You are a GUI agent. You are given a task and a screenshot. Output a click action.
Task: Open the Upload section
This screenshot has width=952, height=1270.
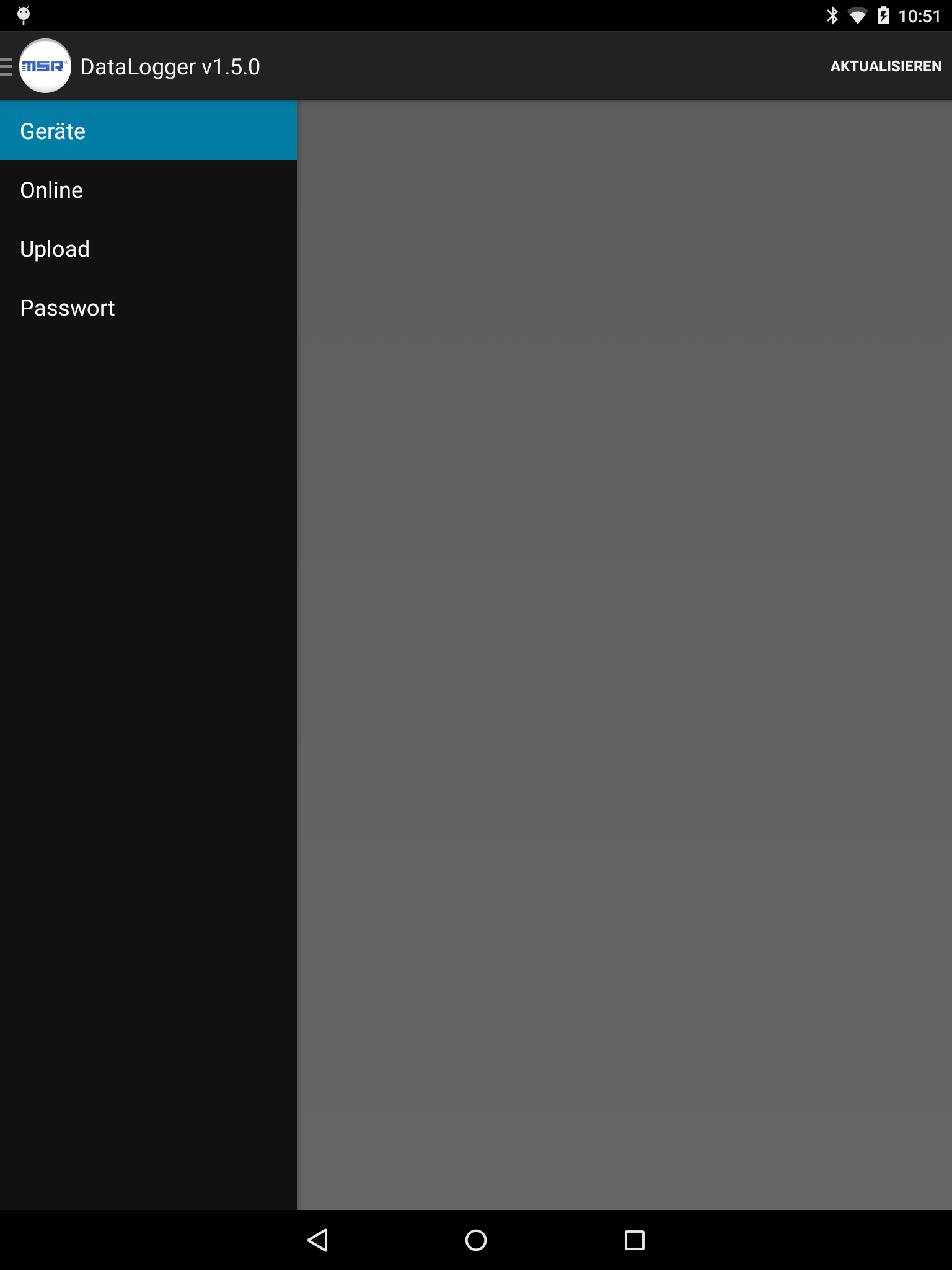(149, 249)
